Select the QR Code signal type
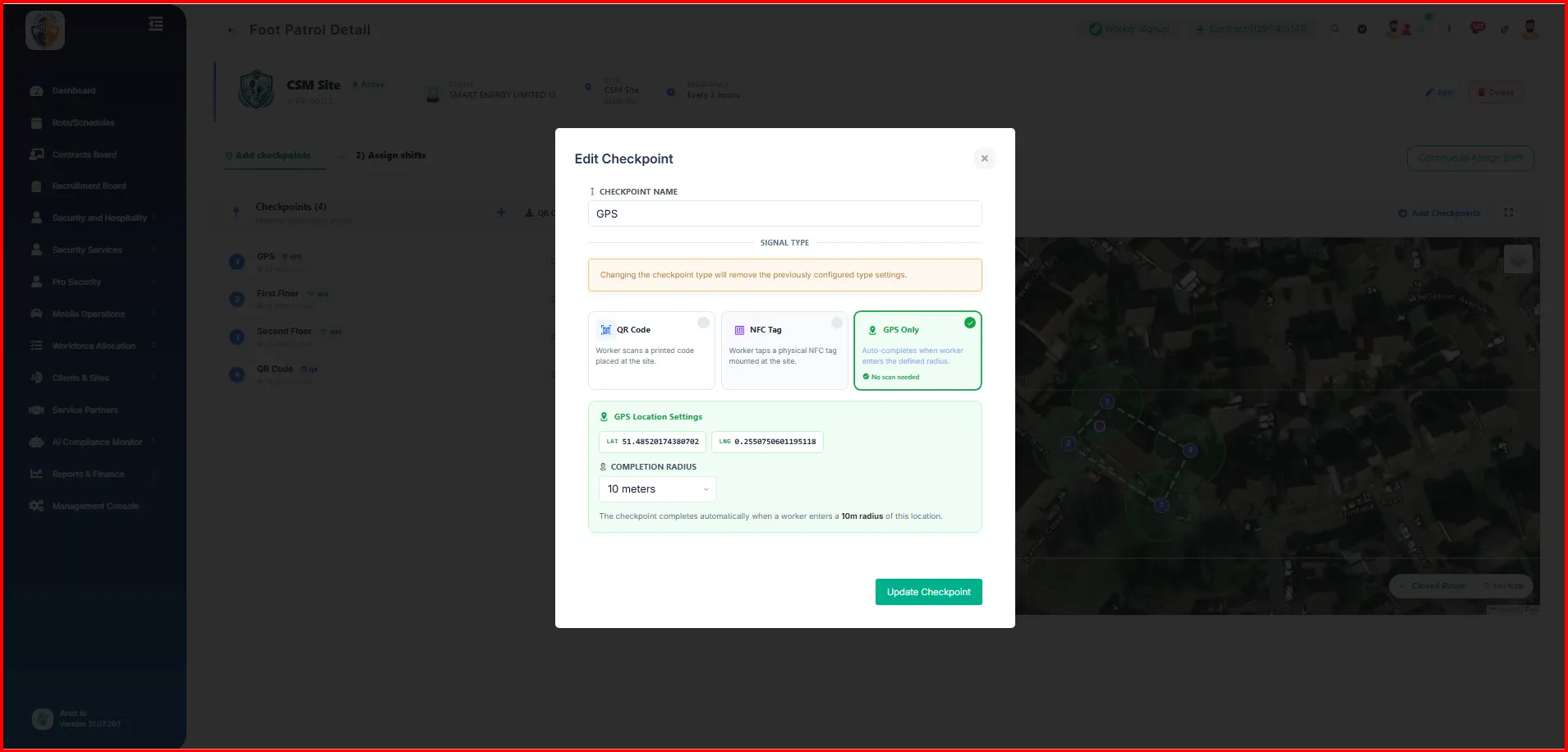1568x752 pixels. [x=651, y=351]
